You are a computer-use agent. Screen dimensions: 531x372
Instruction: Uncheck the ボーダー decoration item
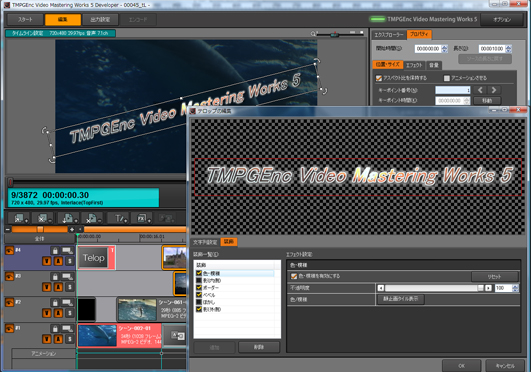(x=199, y=287)
